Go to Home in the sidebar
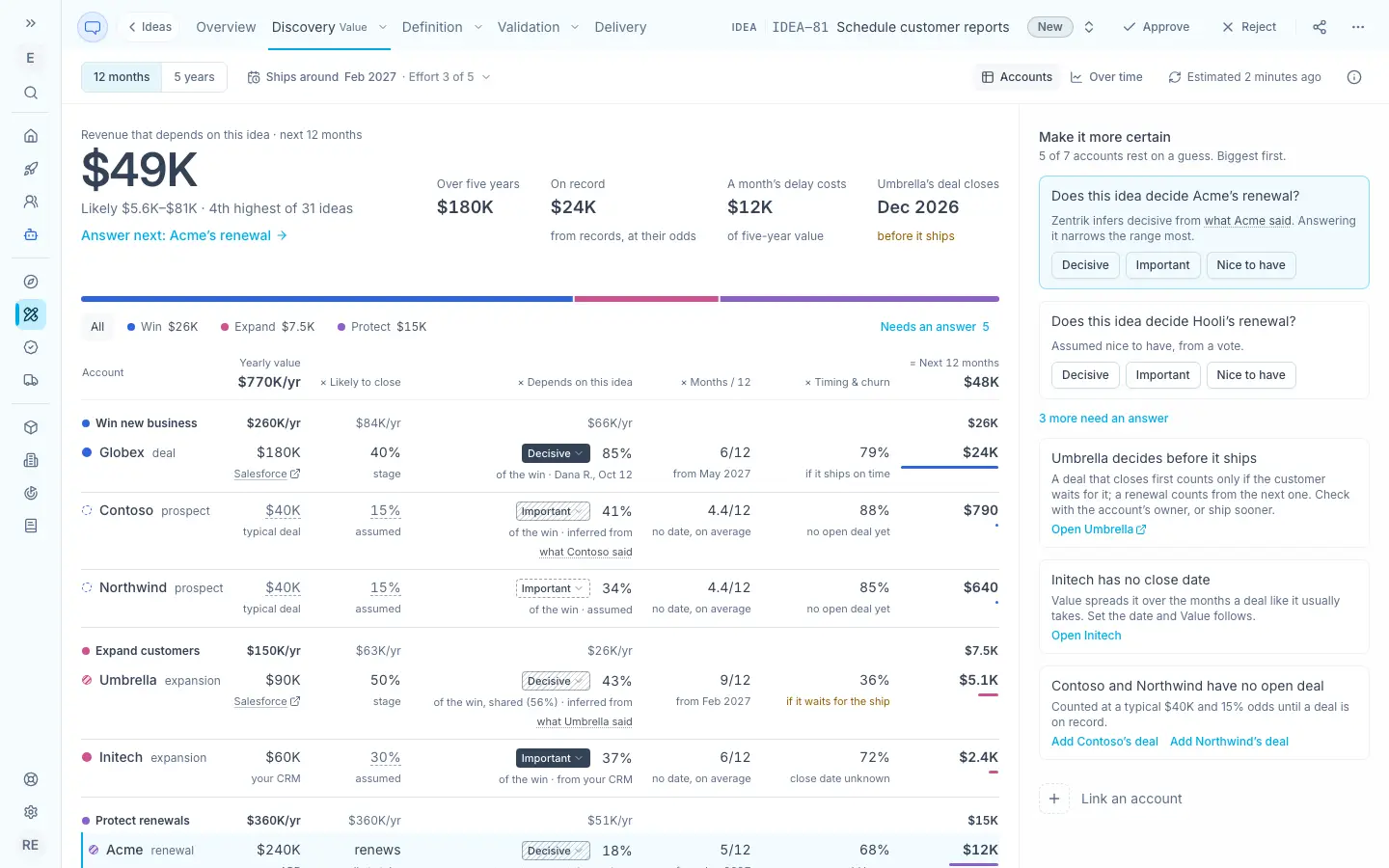The image size is (1389, 868). tap(31, 136)
